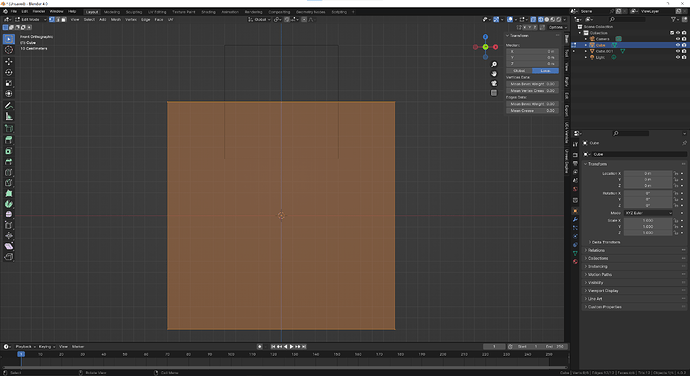The image size is (690, 376).
Task: Activate the Move tool
Action: pyautogui.click(x=8, y=62)
